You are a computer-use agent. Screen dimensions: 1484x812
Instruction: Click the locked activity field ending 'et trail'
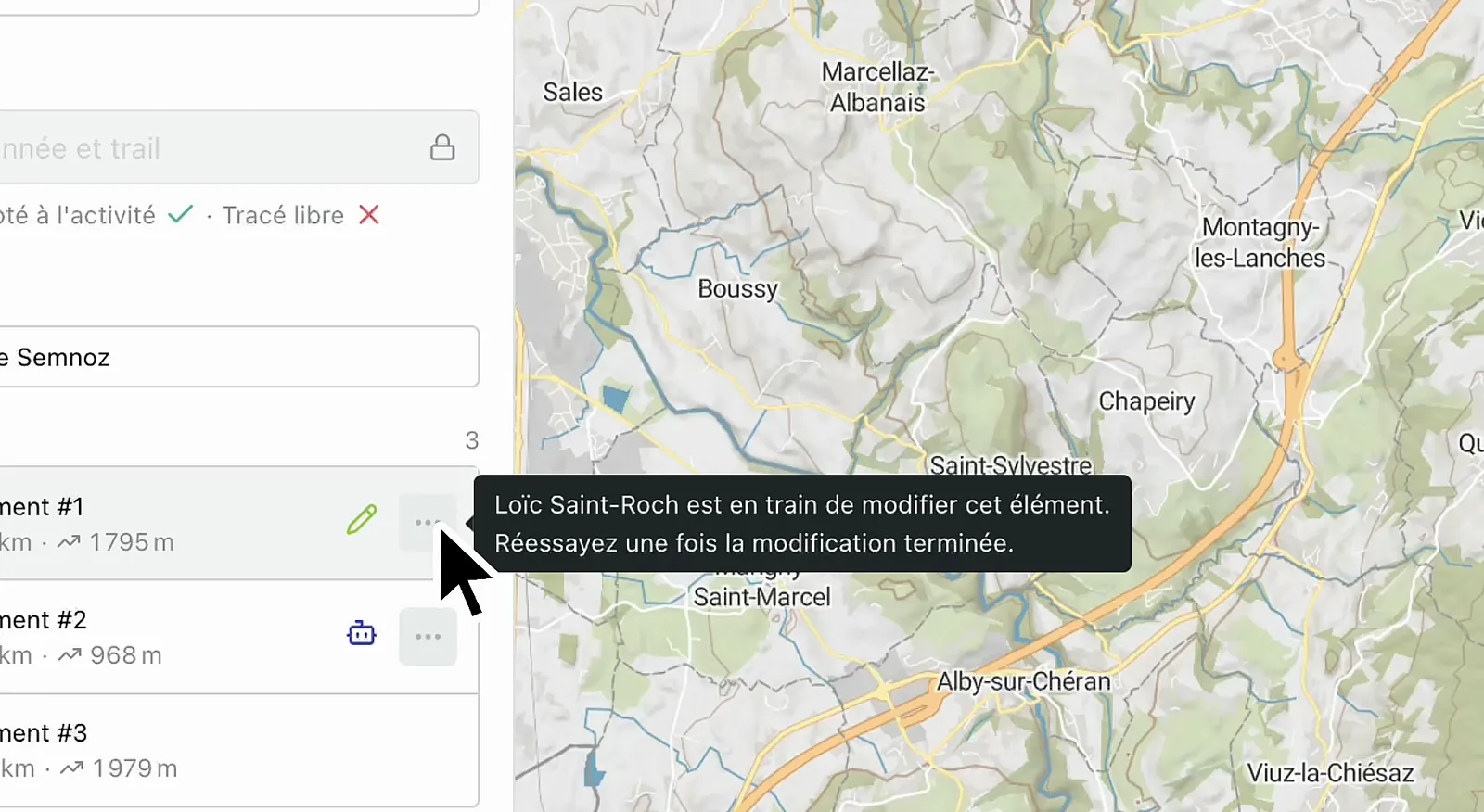[x=239, y=147]
